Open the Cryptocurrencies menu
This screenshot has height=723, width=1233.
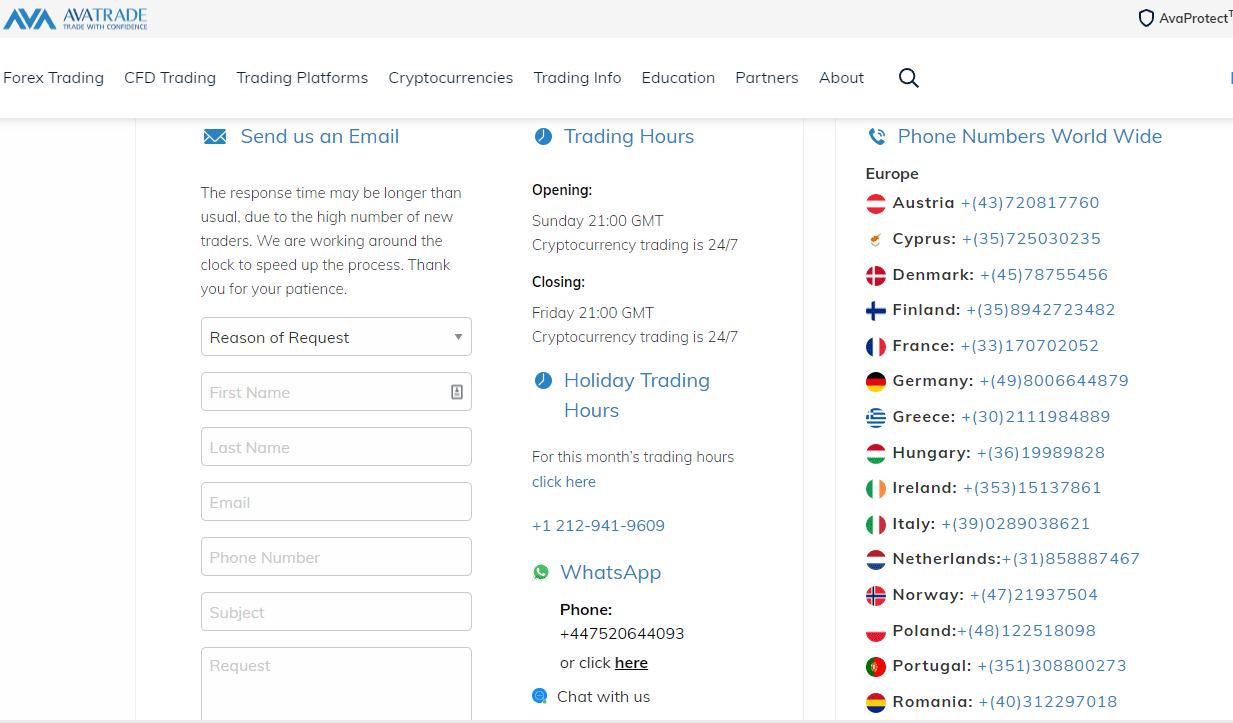pos(451,78)
